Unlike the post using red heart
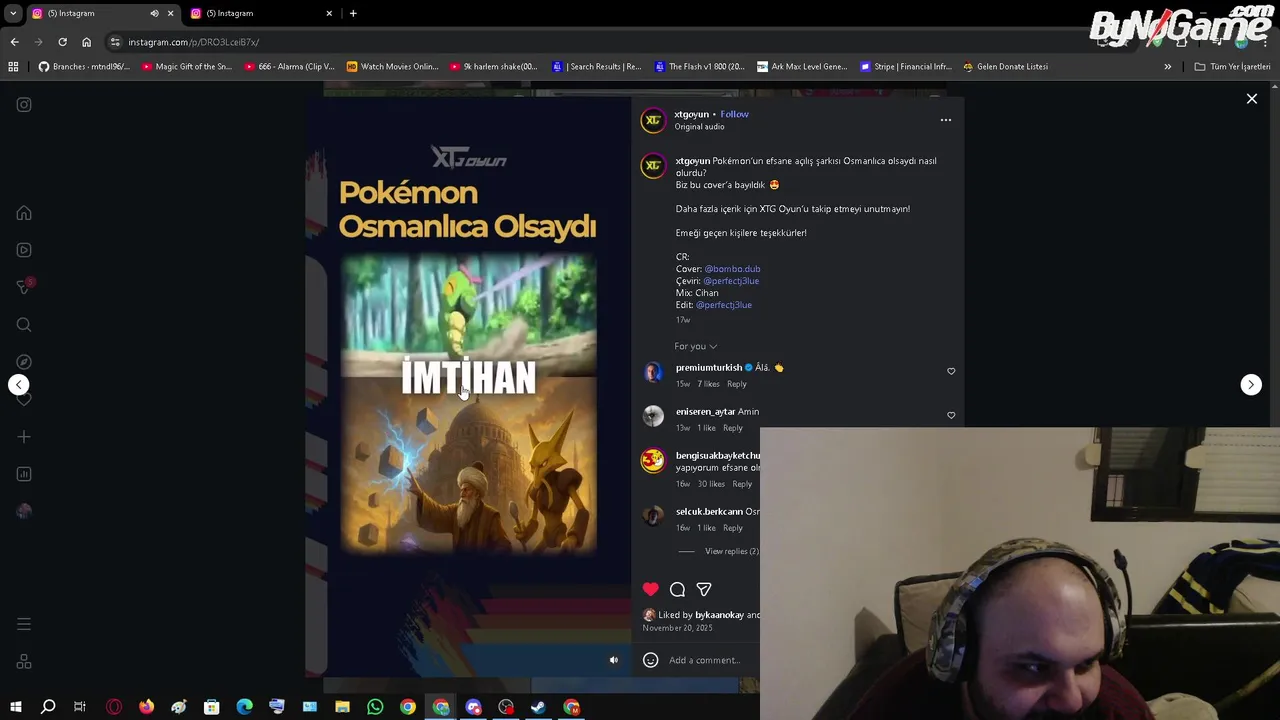The width and height of the screenshot is (1280, 720). 651,589
